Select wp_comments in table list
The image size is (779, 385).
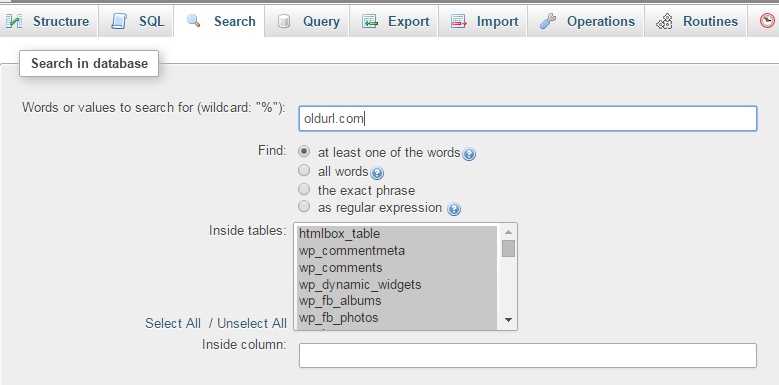(396, 268)
